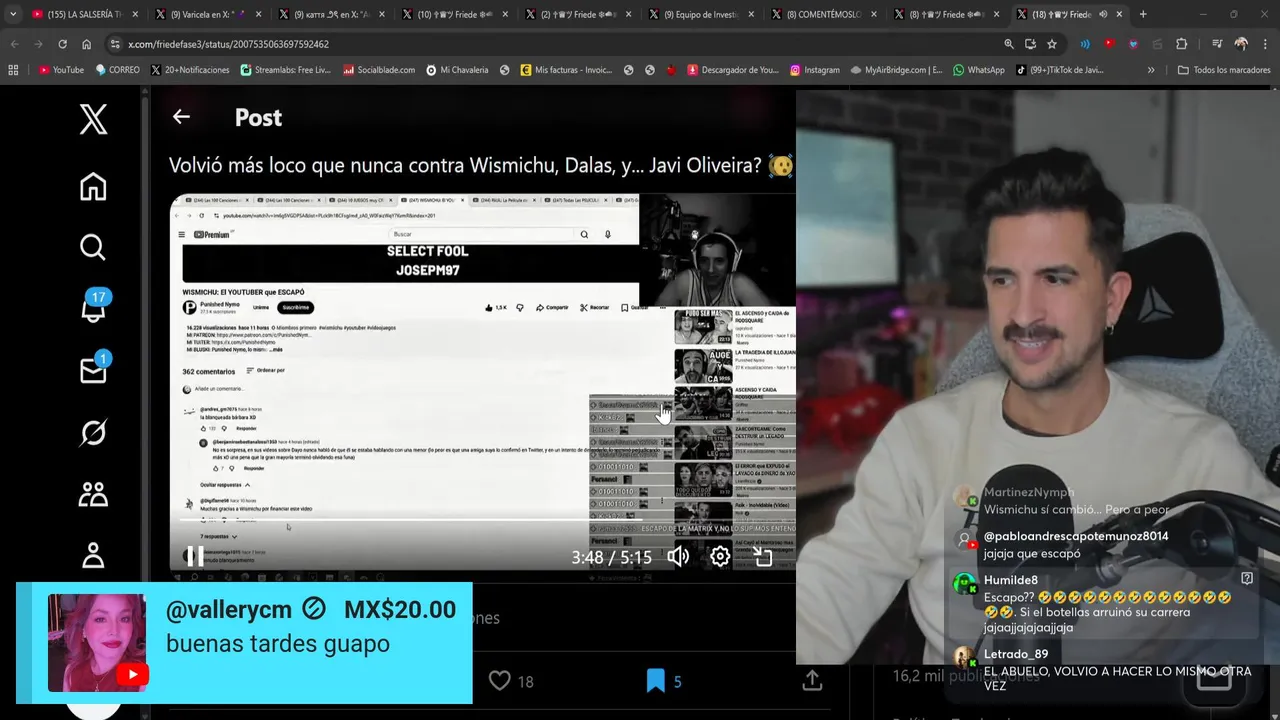Like the post with heart icon
1280x720 pixels.
[500, 681]
